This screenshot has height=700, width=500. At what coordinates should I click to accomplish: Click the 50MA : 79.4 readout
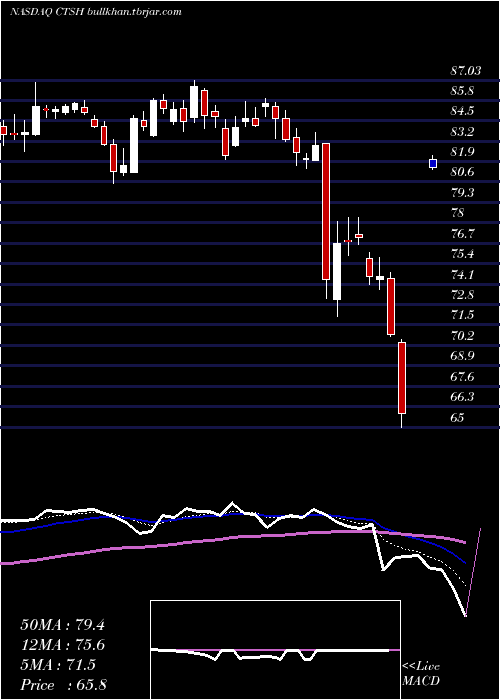pos(62,625)
